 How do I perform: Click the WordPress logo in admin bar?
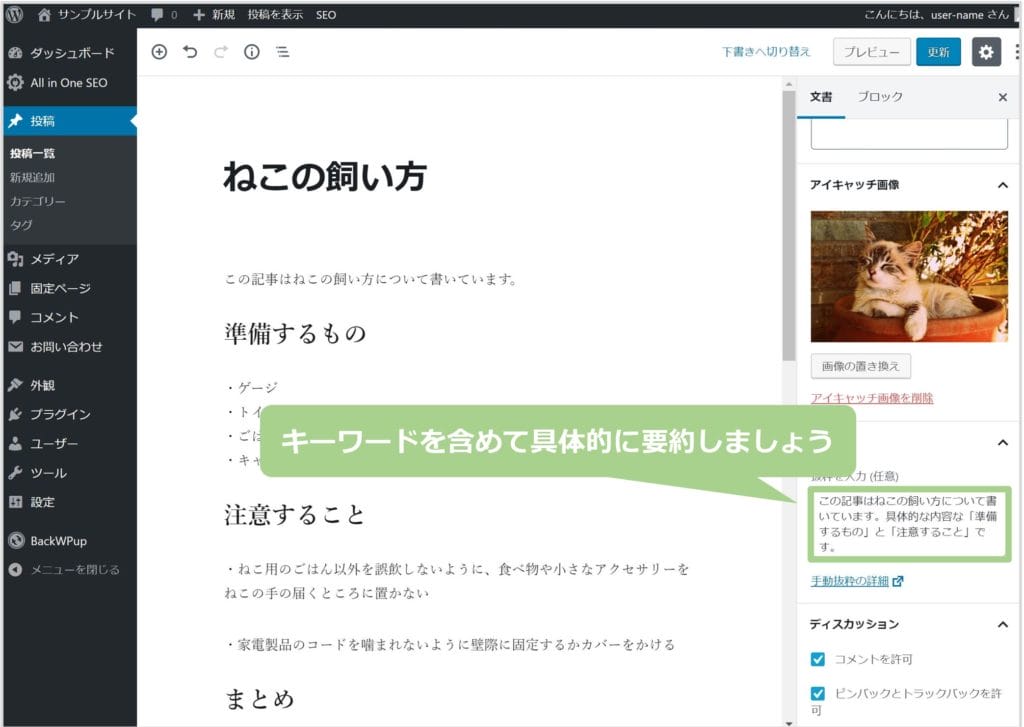[15, 15]
